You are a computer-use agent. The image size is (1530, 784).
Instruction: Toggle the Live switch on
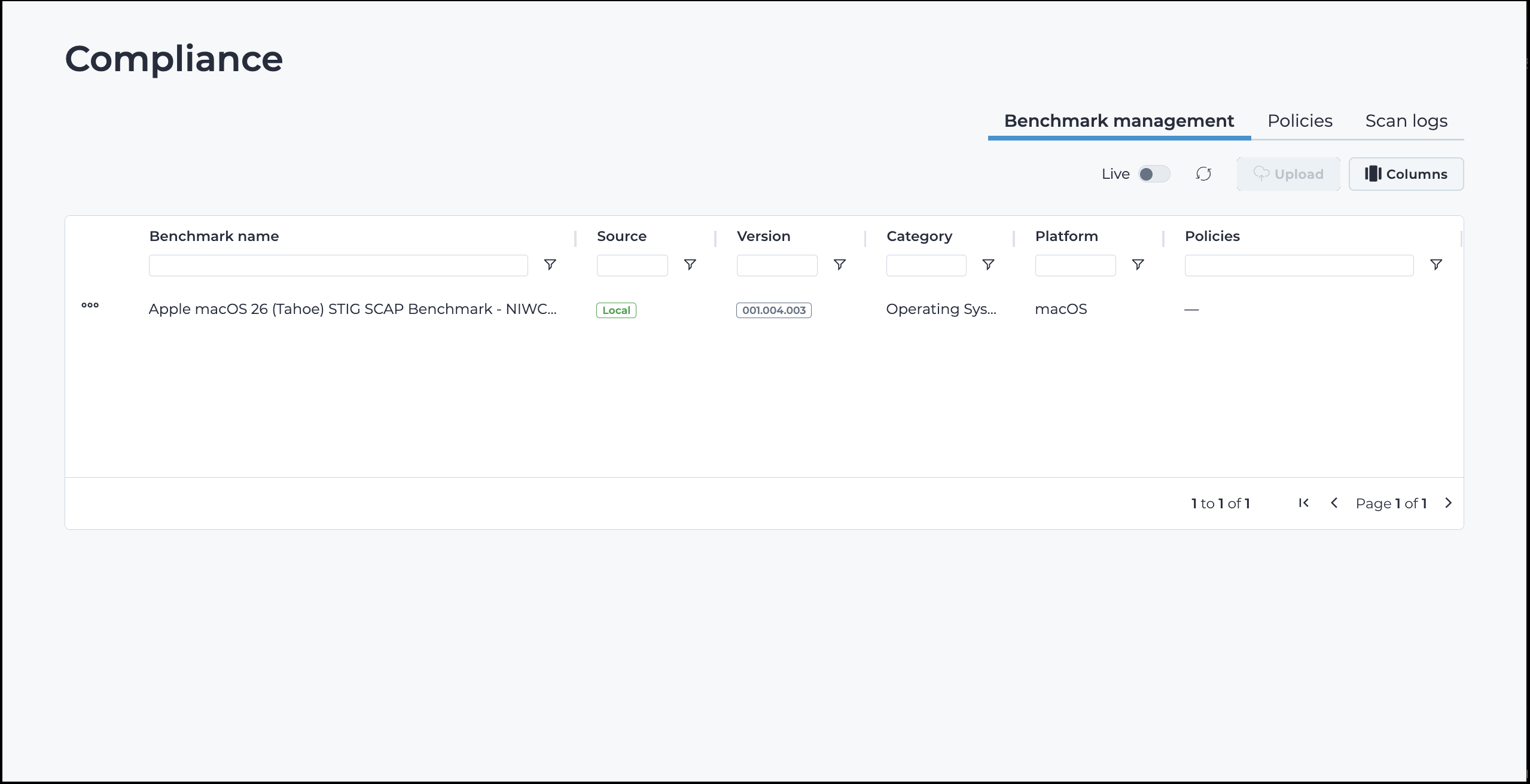(x=1154, y=174)
